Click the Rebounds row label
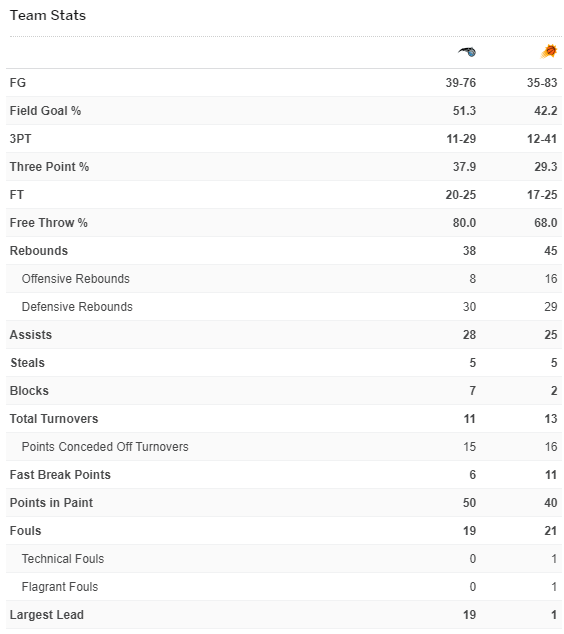564x634 pixels. coord(39,251)
